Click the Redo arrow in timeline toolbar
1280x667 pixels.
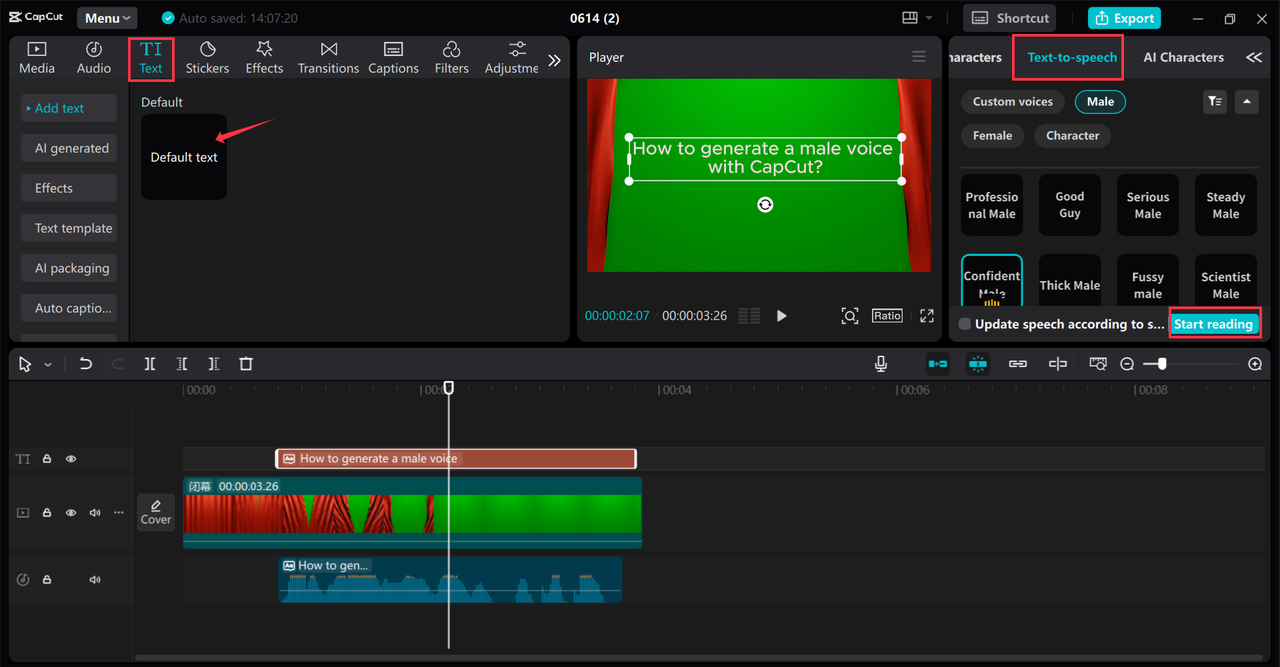pos(118,364)
